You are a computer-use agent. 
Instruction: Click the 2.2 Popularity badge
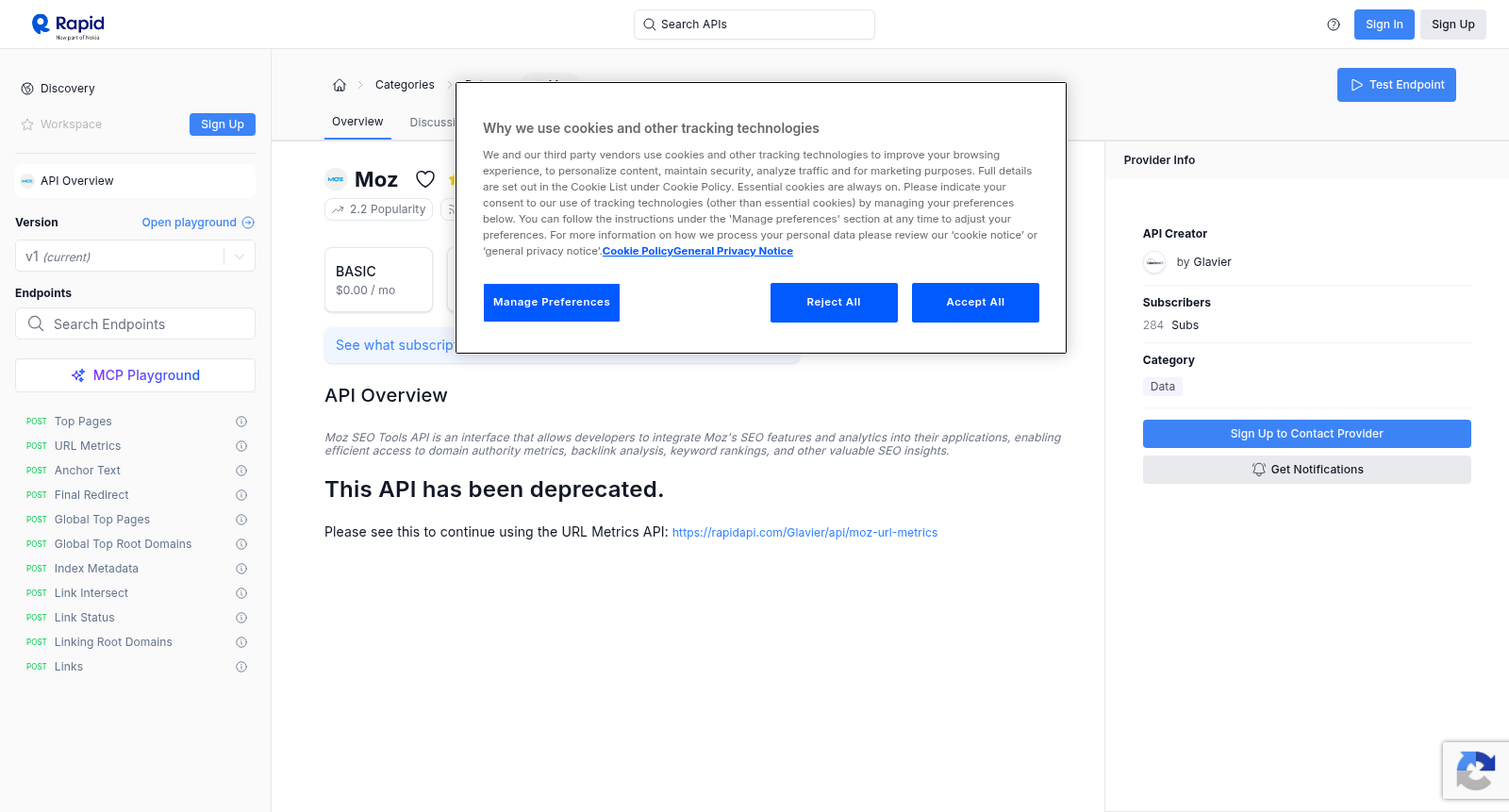point(378,209)
